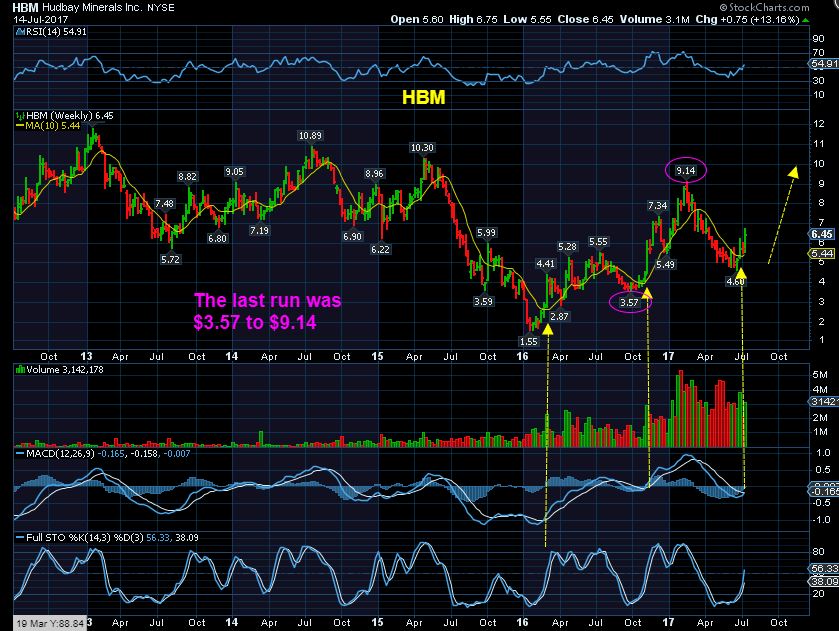Click the small line icon before RSI(14)

20,32
